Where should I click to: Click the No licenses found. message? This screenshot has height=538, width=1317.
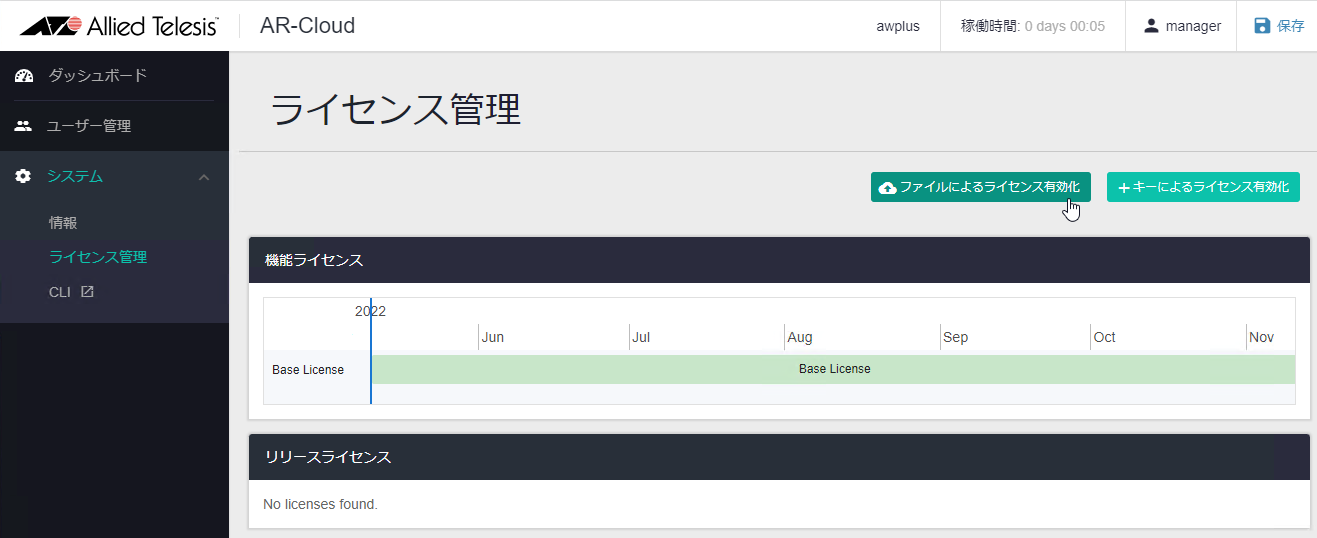tap(320, 504)
